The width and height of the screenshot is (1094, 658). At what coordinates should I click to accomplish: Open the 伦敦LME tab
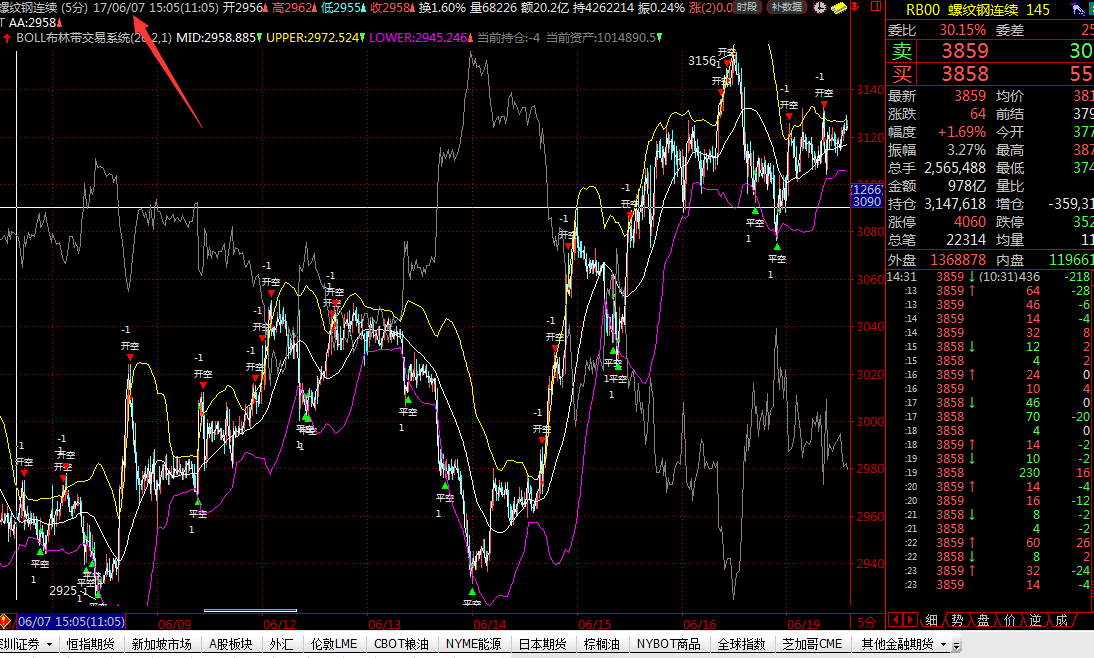tap(334, 644)
